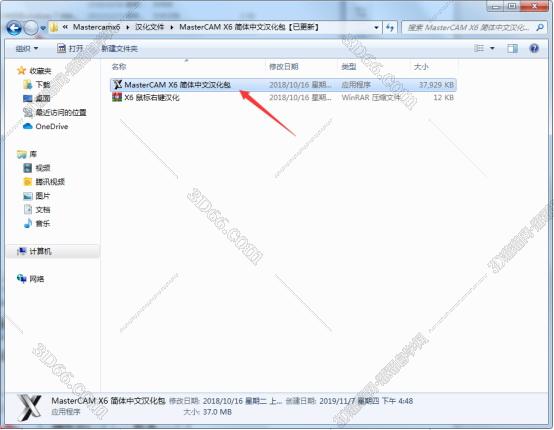The height and width of the screenshot is (430, 554).
Task: Sort by 类型 column header
Action: (x=348, y=66)
